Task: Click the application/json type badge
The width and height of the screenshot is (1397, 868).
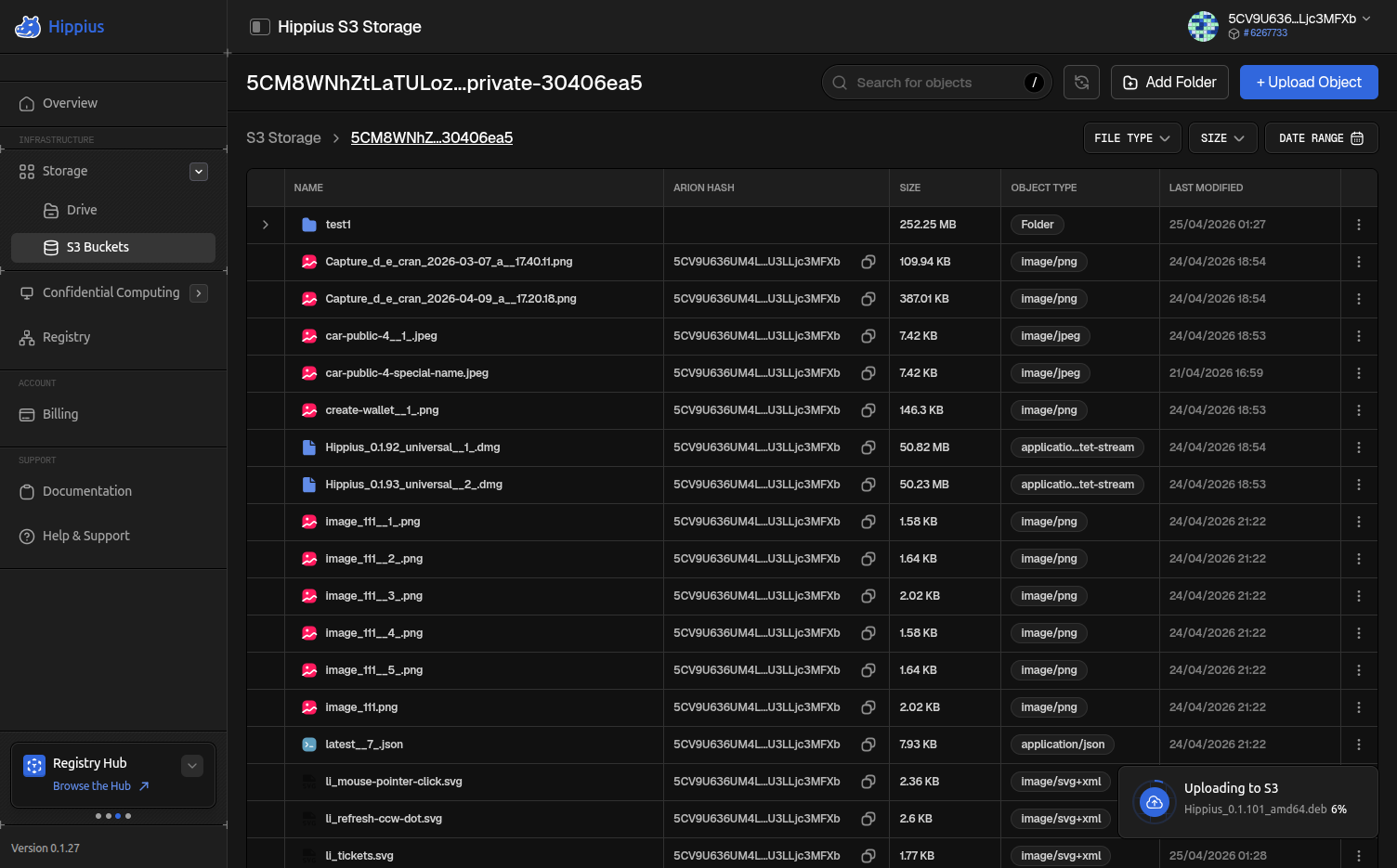Action: (1063, 745)
